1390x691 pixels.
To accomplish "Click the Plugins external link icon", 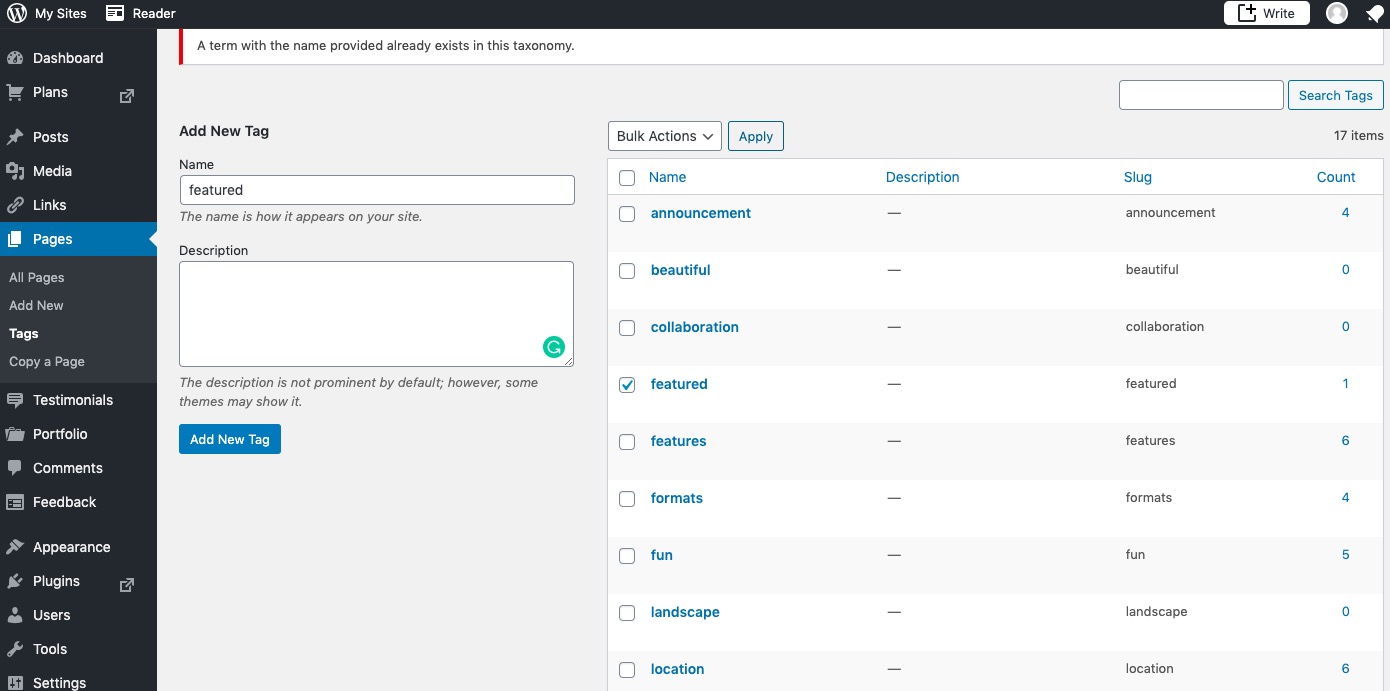I will 127,584.
